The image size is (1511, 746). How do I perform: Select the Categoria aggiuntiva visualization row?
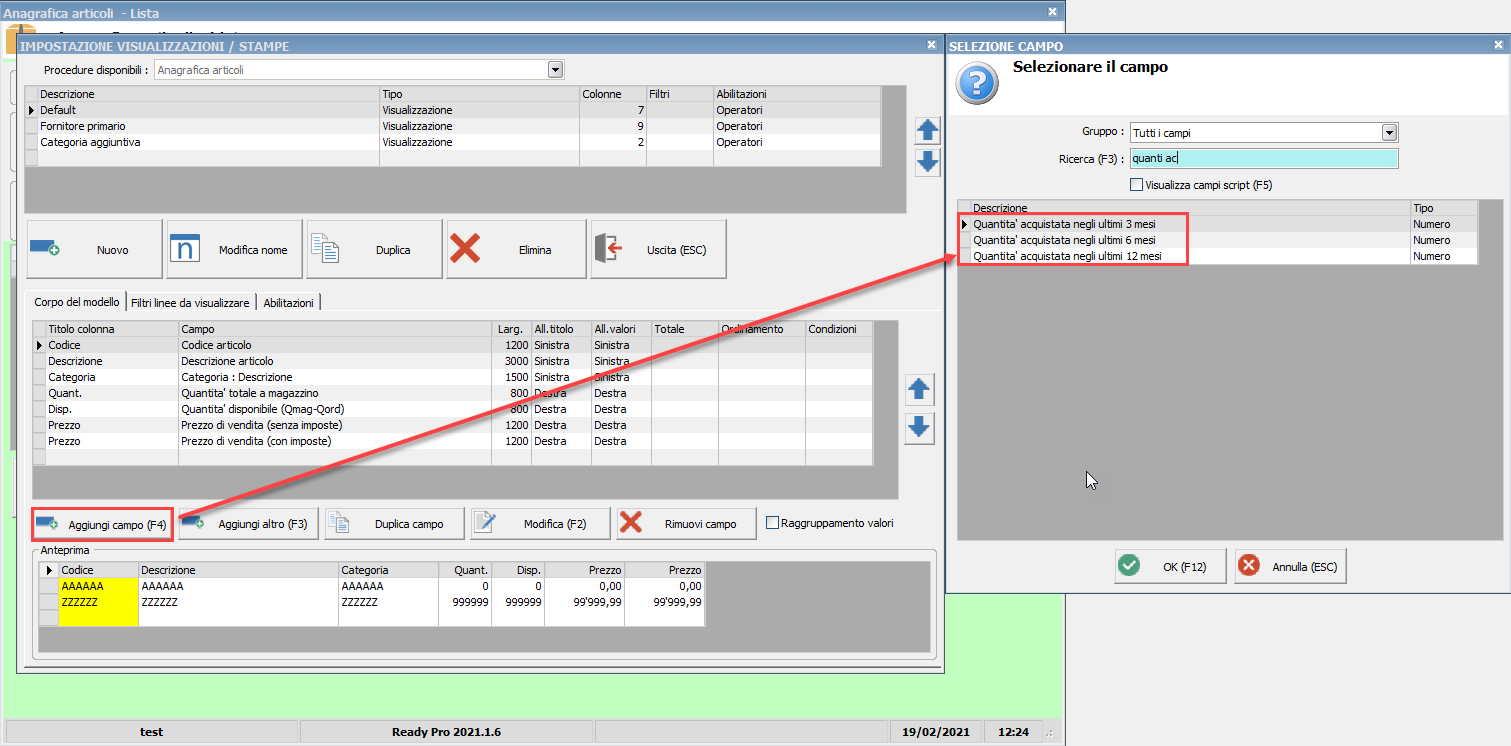coord(453,142)
